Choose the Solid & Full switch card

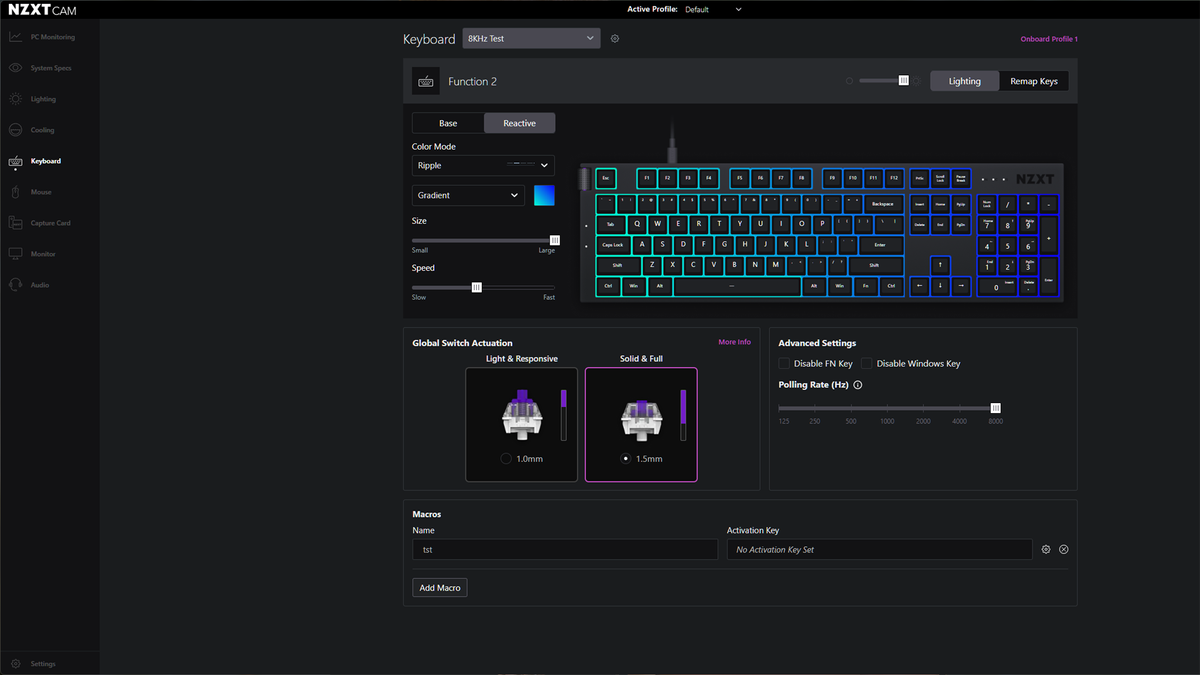click(x=641, y=424)
